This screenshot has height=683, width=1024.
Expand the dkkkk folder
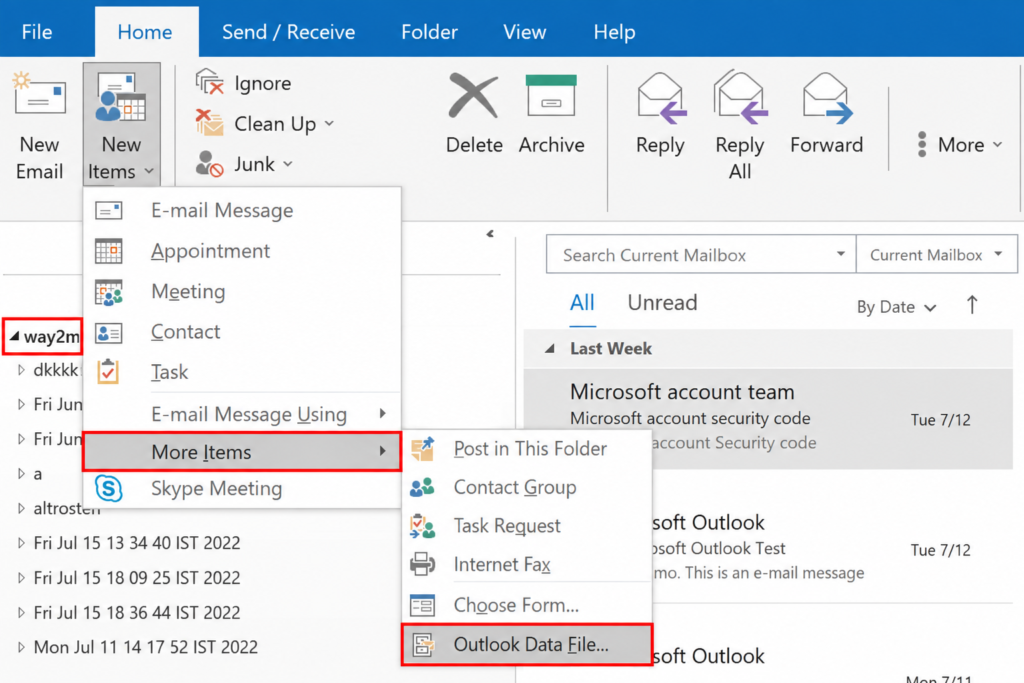(x=21, y=370)
